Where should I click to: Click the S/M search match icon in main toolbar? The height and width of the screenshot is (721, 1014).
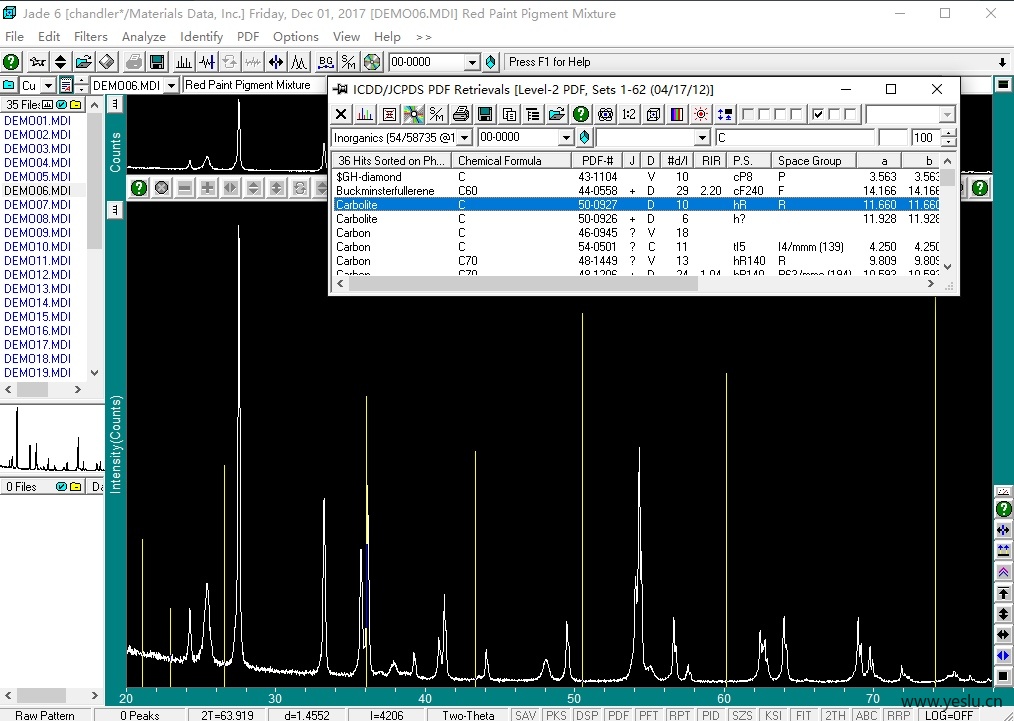click(349, 62)
